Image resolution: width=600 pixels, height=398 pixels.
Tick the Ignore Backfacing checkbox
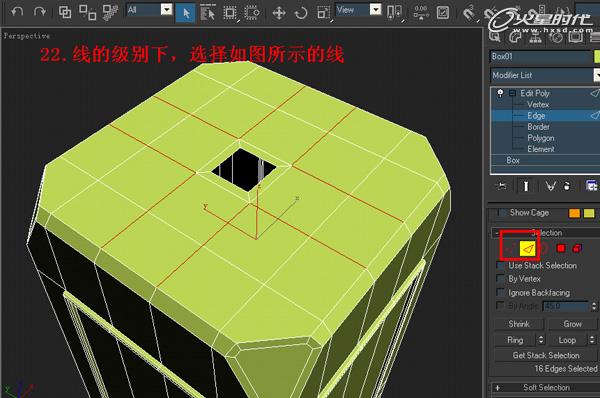[500, 292]
